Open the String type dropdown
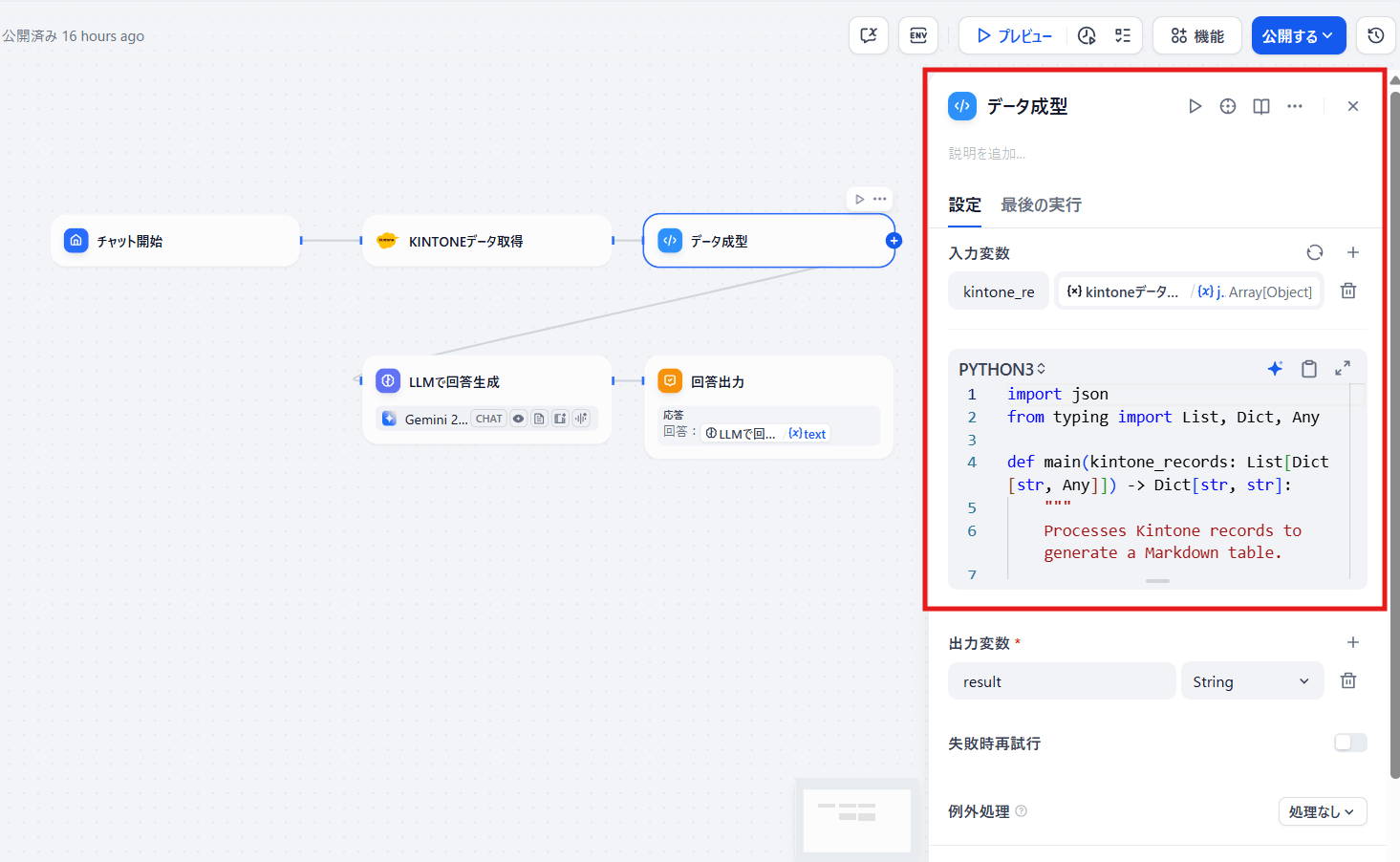1400x862 pixels. click(1252, 681)
